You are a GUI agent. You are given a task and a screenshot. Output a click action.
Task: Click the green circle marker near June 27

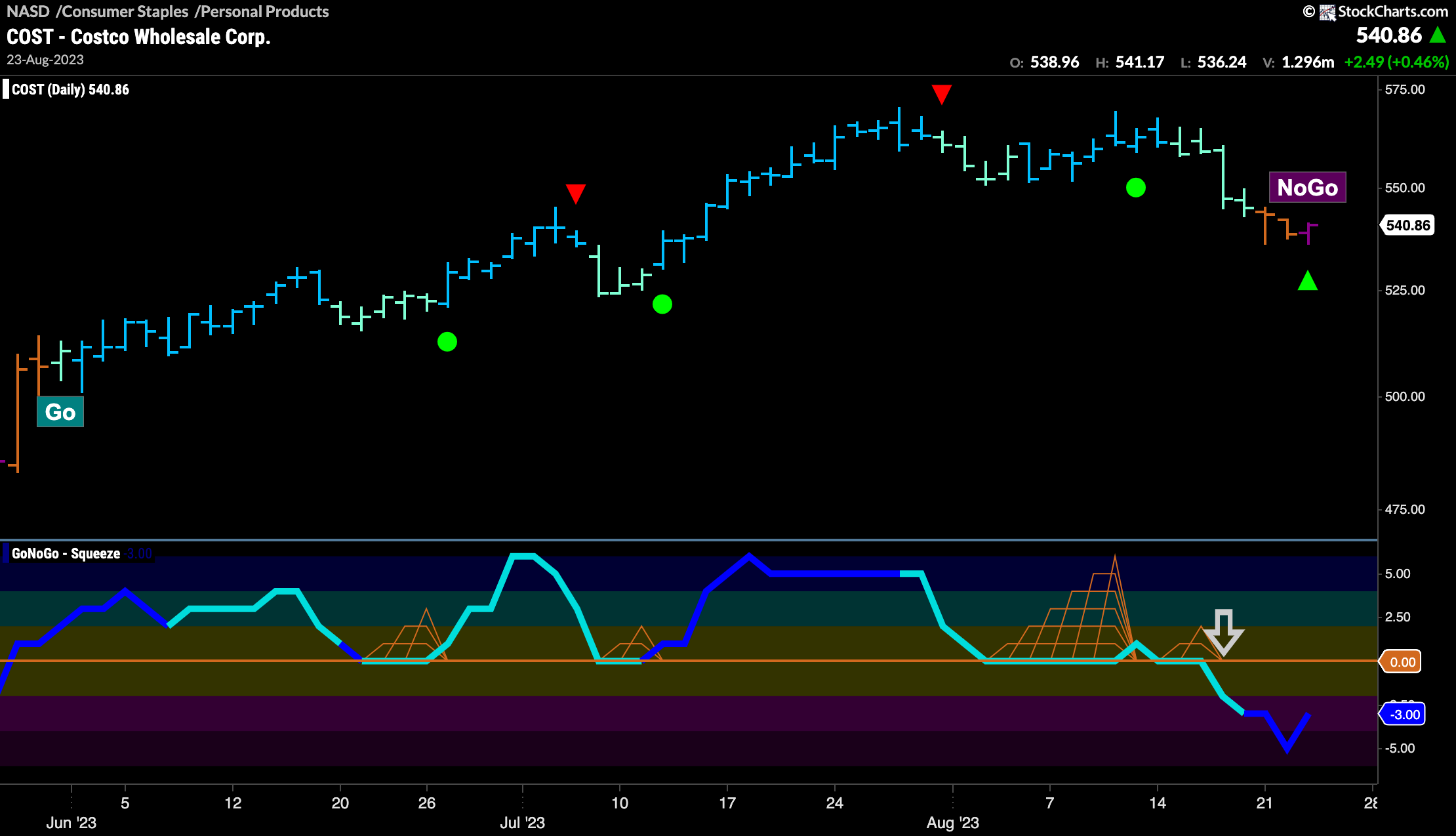coord(447,342)
